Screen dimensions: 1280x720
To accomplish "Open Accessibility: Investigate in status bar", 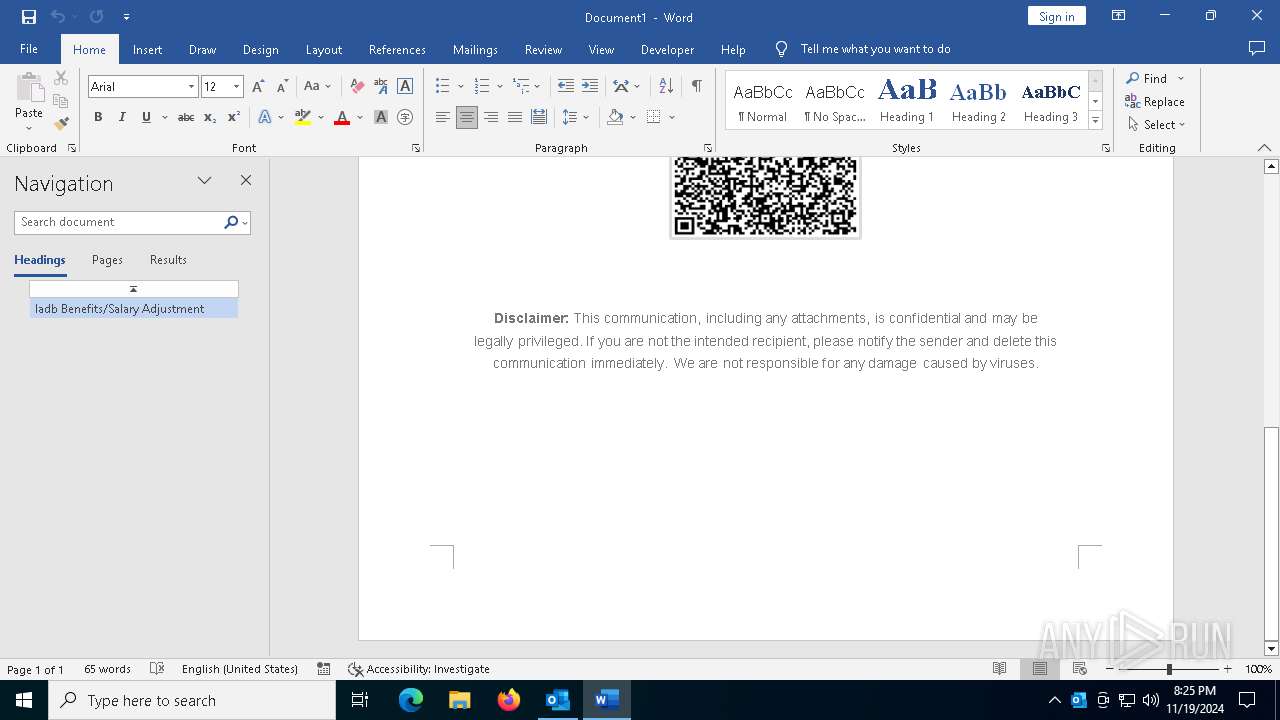I will [x=419, y=669].
